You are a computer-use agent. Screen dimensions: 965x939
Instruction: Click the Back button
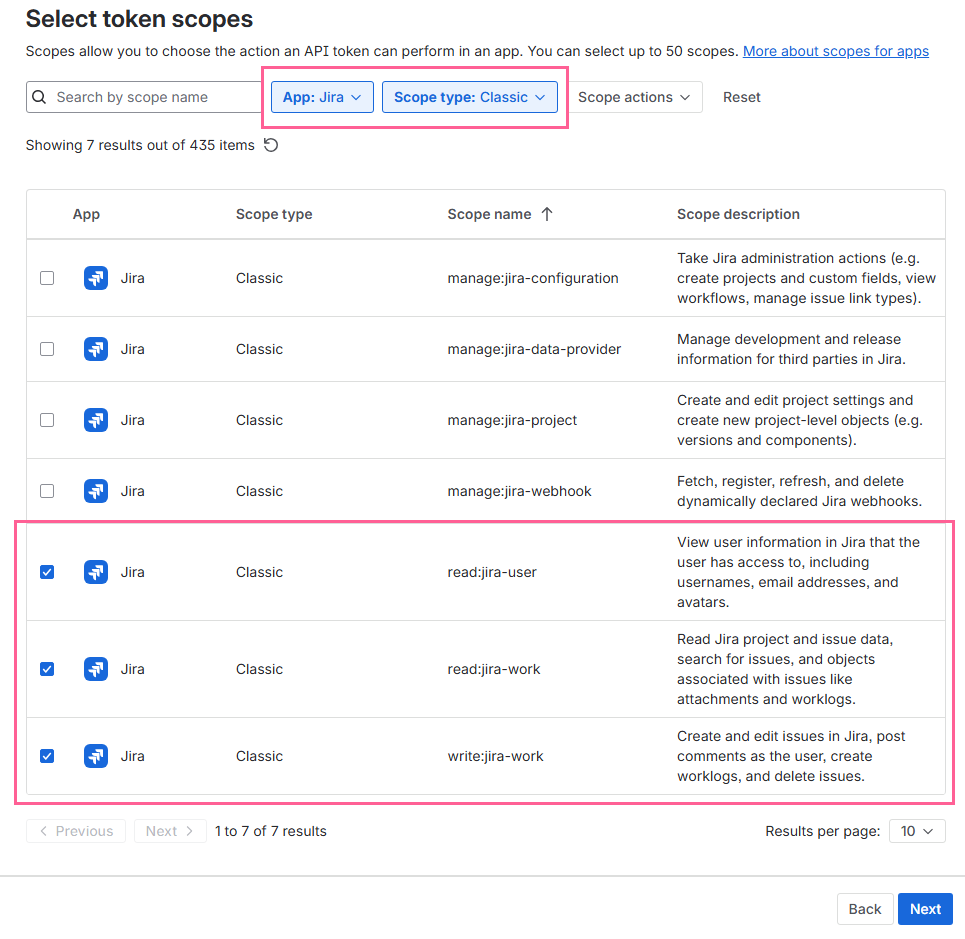click(x=864, y=909)
